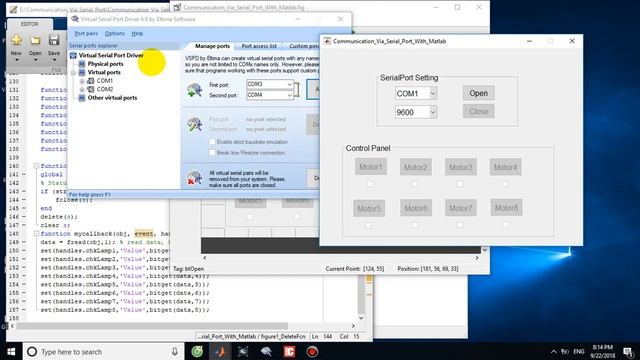Switch to the Manage ports tab
This screenshot has width=640, height=360.
pyautogui.click(x=212, y=46)
